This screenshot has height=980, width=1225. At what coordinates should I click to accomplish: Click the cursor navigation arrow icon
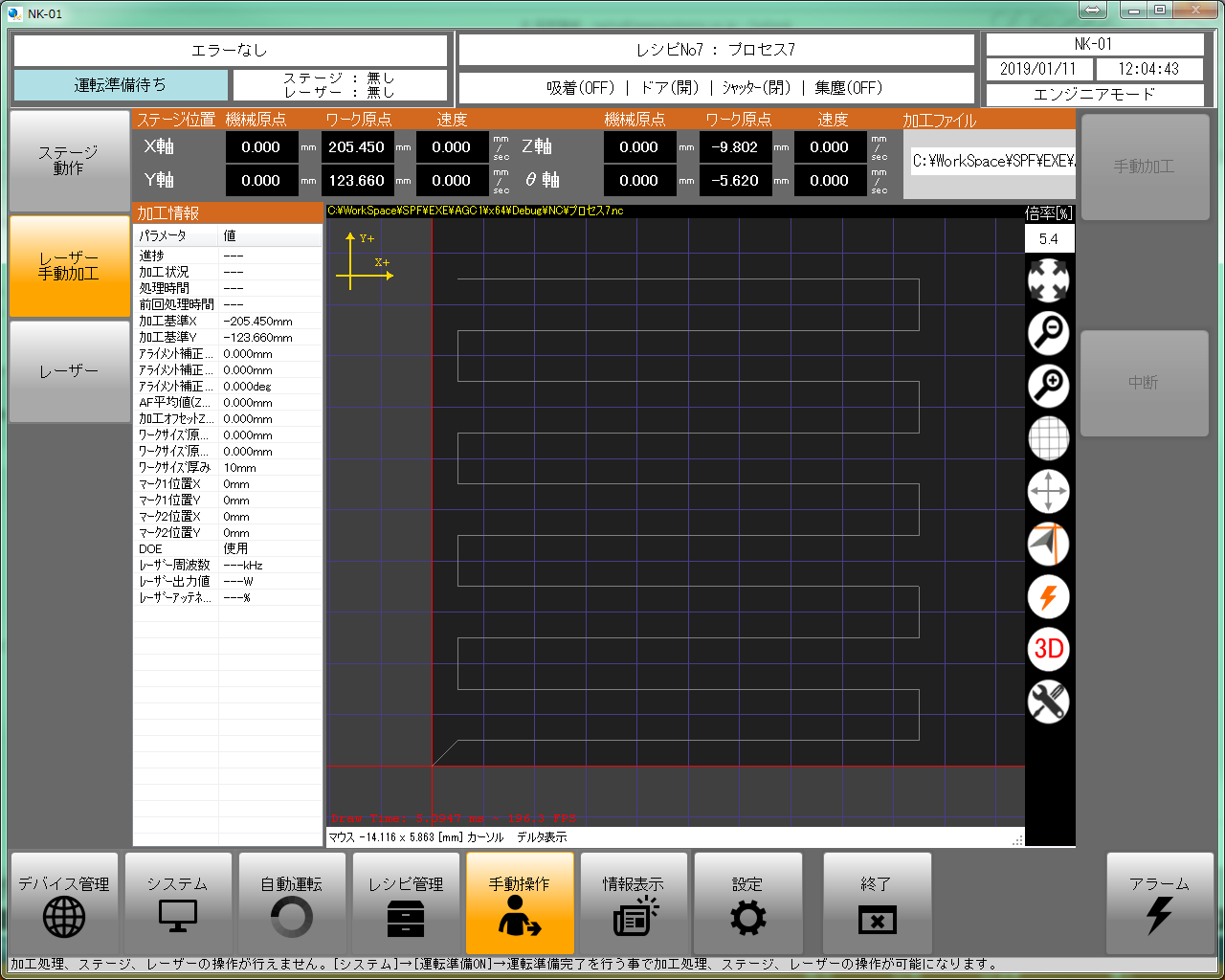click(1048, 545)
